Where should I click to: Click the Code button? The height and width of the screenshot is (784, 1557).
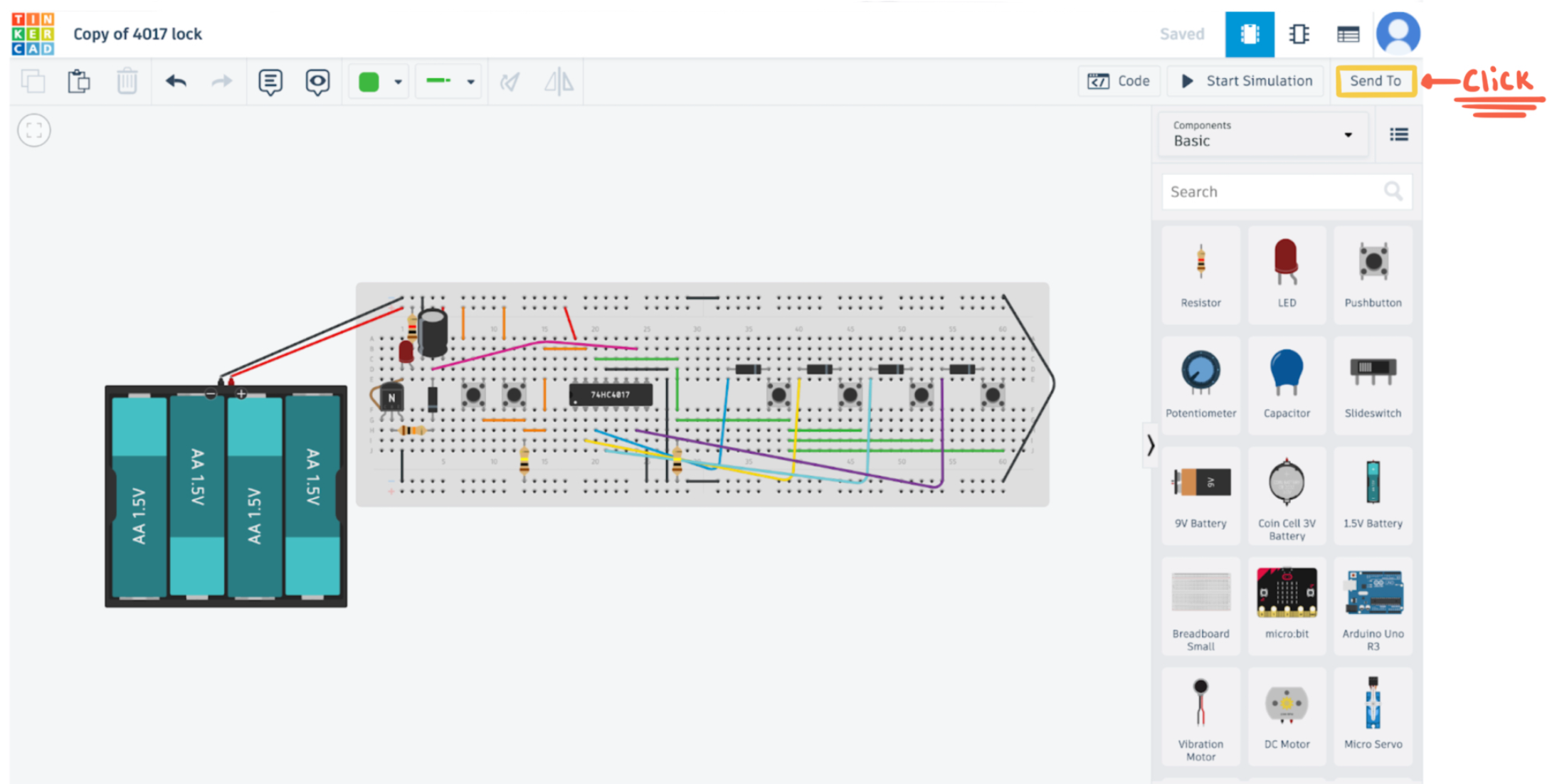click(1119, 81)
